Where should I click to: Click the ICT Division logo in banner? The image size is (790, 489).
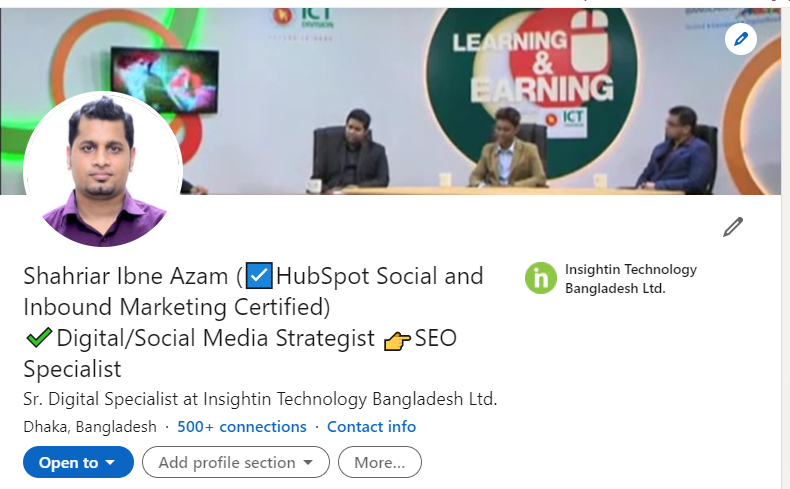[x=304, y=18]
